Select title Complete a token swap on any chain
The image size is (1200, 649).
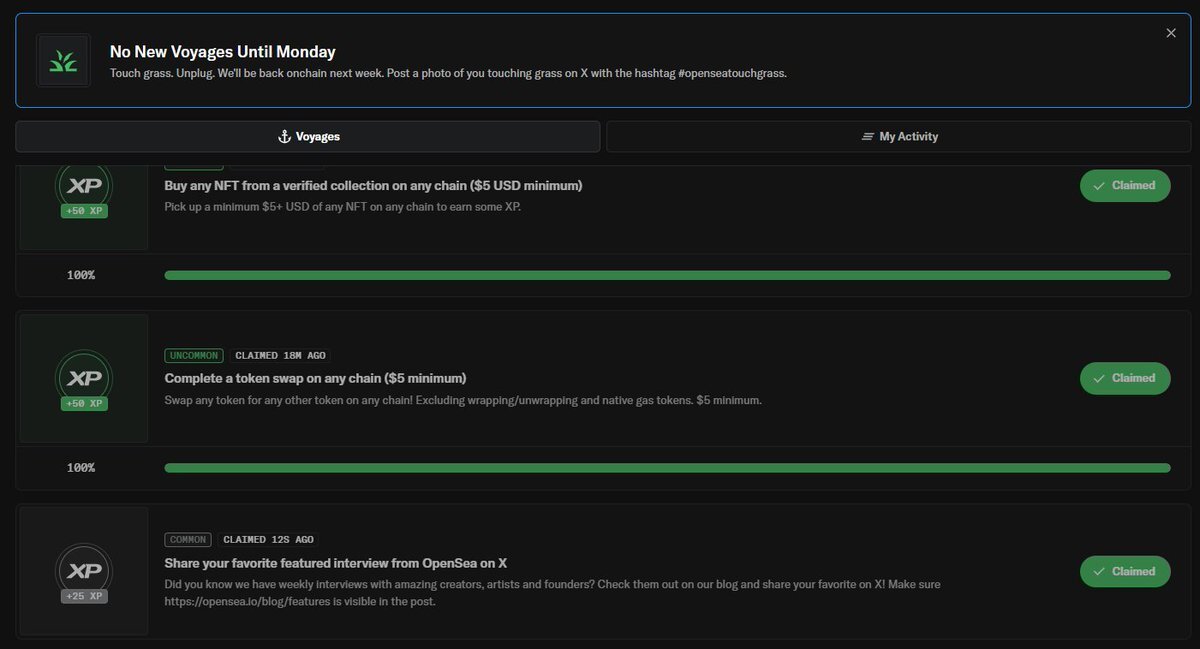315,378
